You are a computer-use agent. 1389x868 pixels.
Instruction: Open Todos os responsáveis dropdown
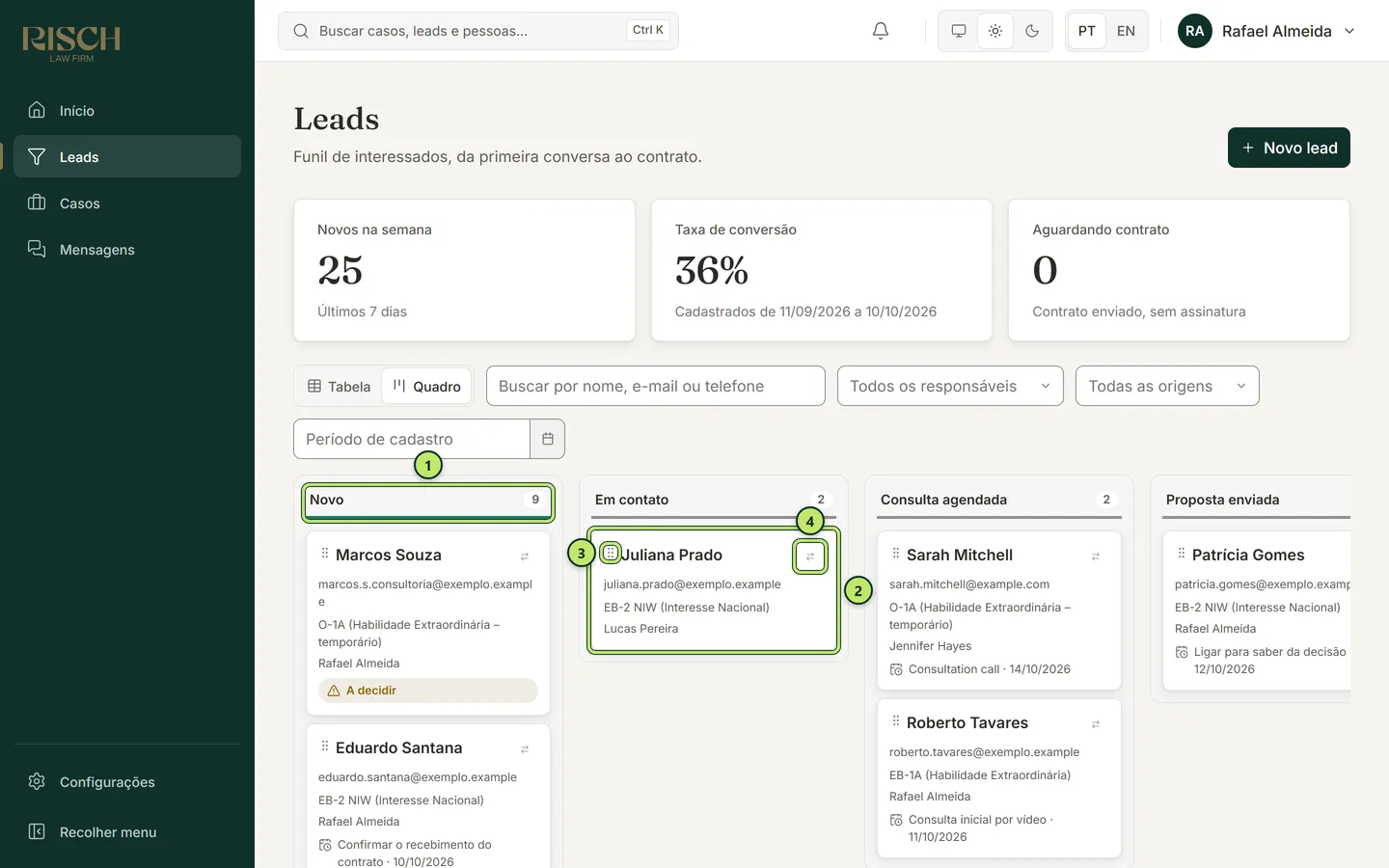point(950,386)
